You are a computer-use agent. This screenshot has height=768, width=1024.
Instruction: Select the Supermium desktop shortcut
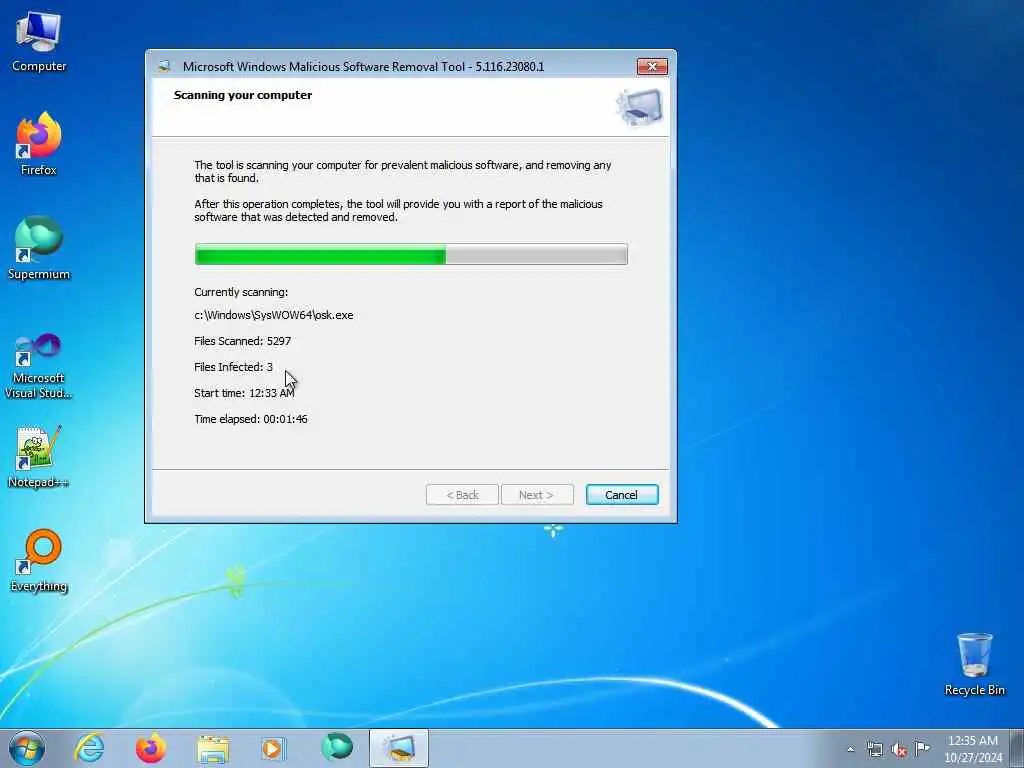click(x=39, y=248)
